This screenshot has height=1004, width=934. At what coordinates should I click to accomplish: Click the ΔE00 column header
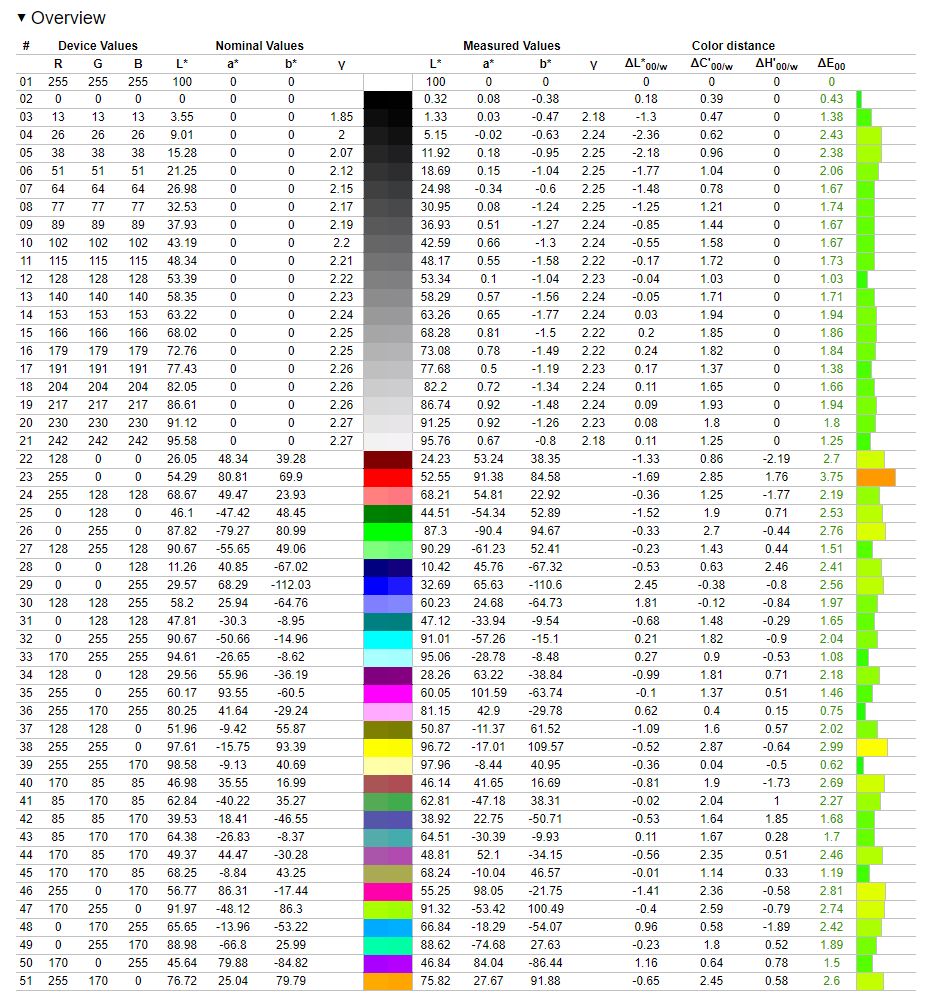point(831,64)
